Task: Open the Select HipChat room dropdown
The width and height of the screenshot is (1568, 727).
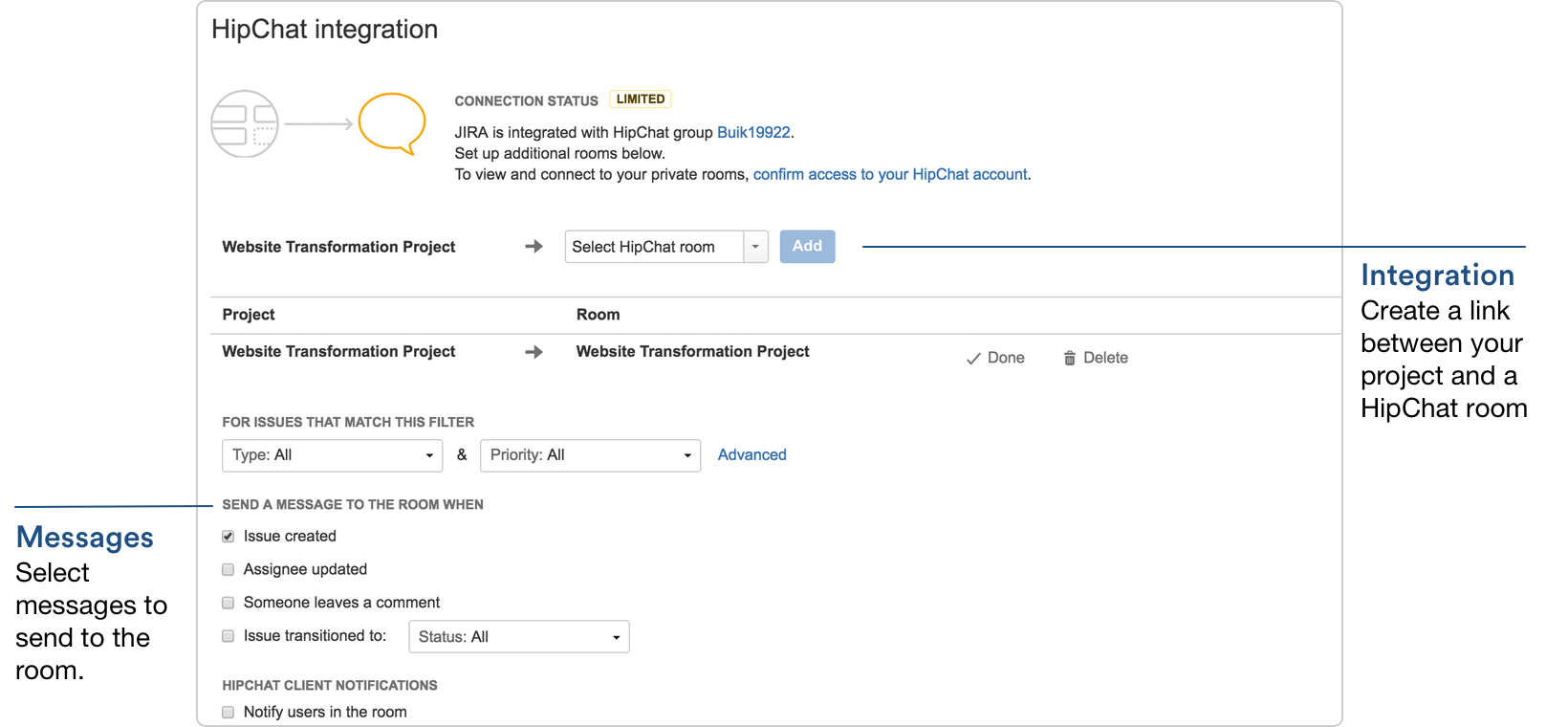Action: click(x=666, y=247)
